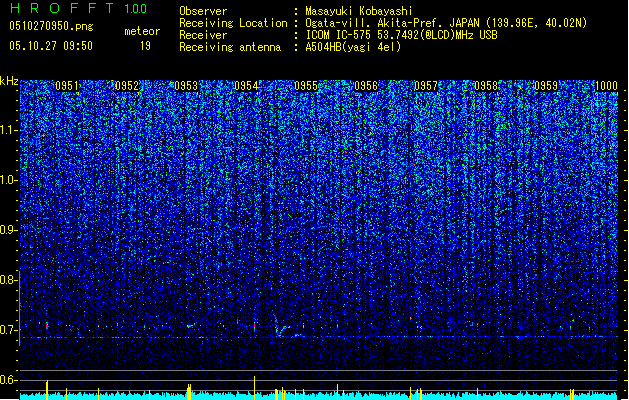Viewport: 629px width, 400px height.
Task: Click the meteor label
Action: point(142,31)
